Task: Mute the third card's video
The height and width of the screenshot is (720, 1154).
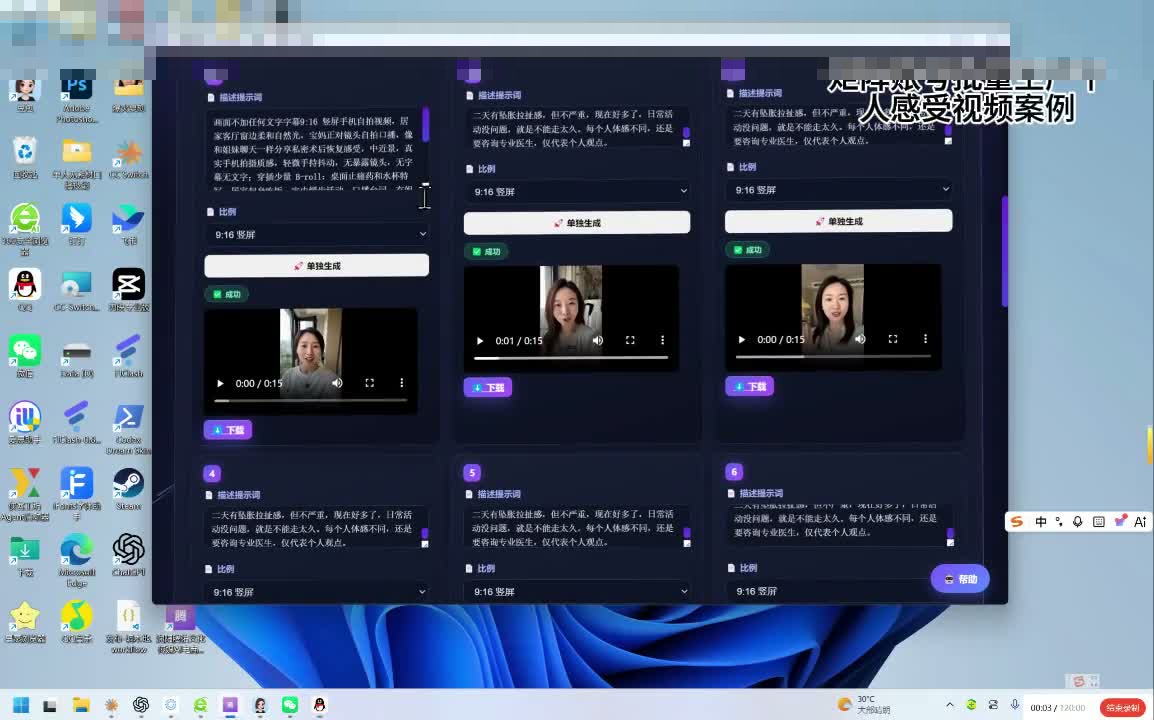Action: pos(860,339)
